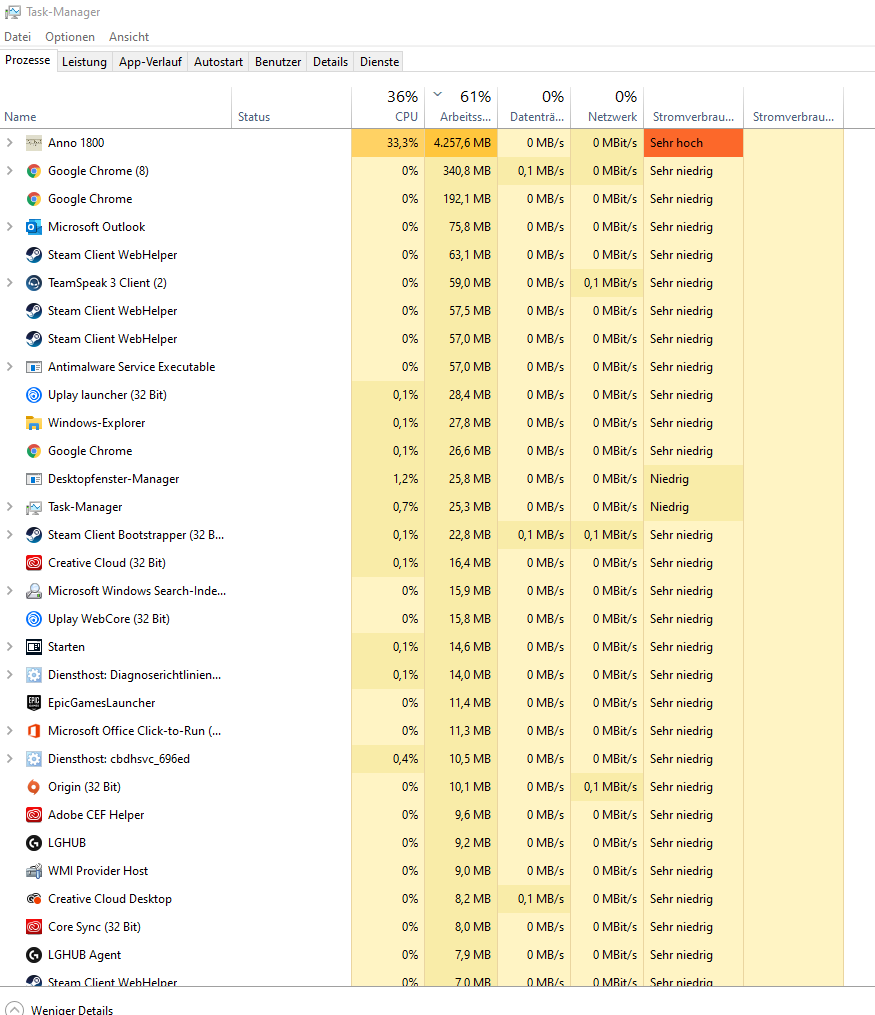Expand the Task-Manager process row

(9, 507)
